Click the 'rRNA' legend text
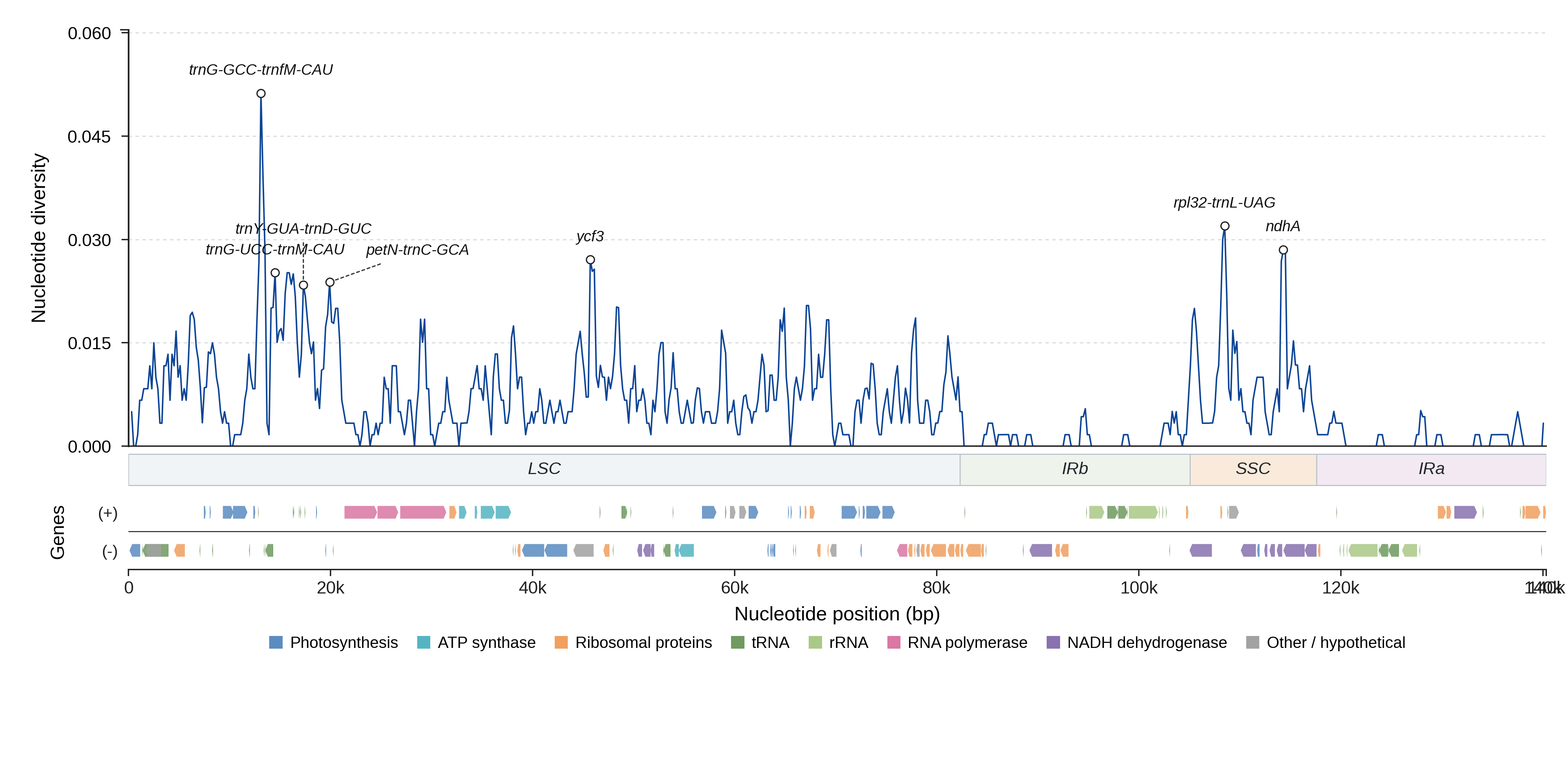This screenshot has width=1568, height=763. coord(849,642)
